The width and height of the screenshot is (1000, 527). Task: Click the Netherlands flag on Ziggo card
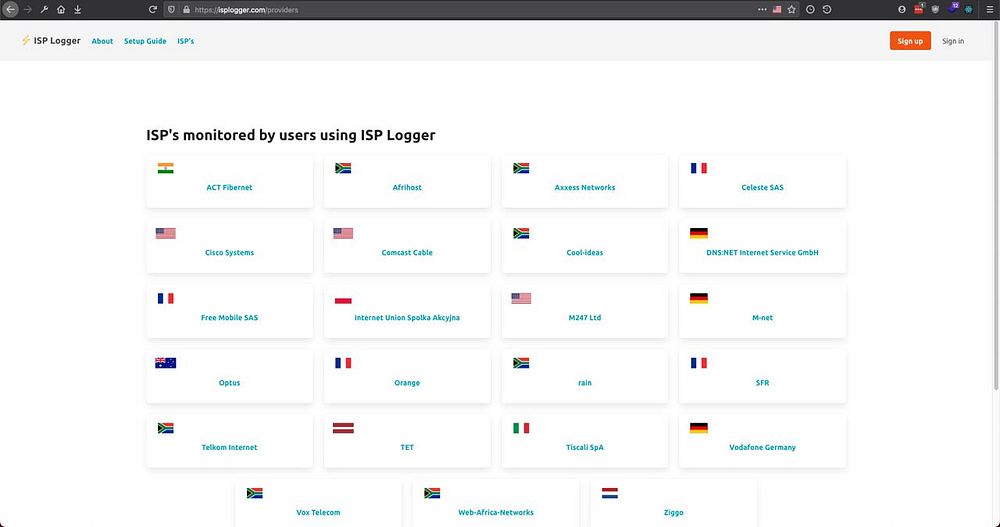[x=610, y=493]
